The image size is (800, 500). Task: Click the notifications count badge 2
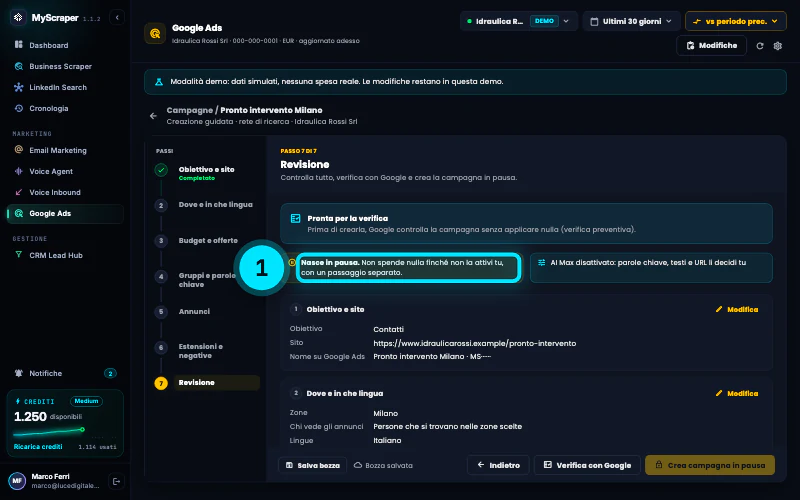[110, 373]
